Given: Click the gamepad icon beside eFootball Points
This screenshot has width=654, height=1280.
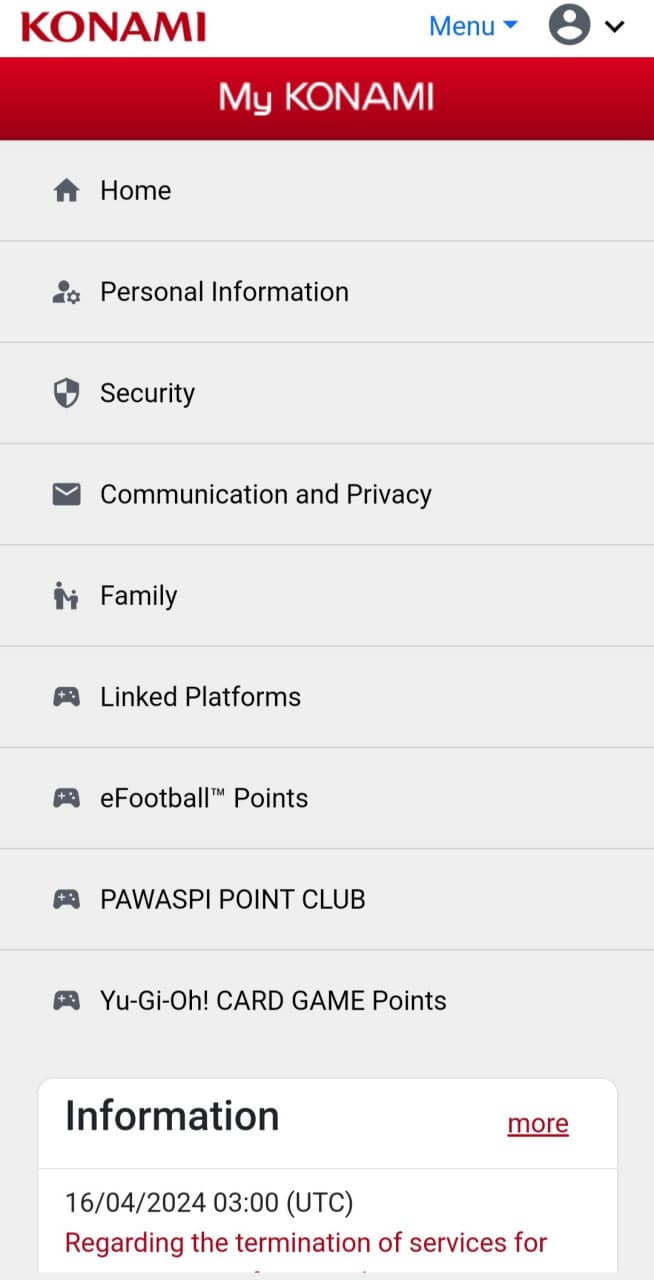Looking at the screenshot, I should pos(66,798).
